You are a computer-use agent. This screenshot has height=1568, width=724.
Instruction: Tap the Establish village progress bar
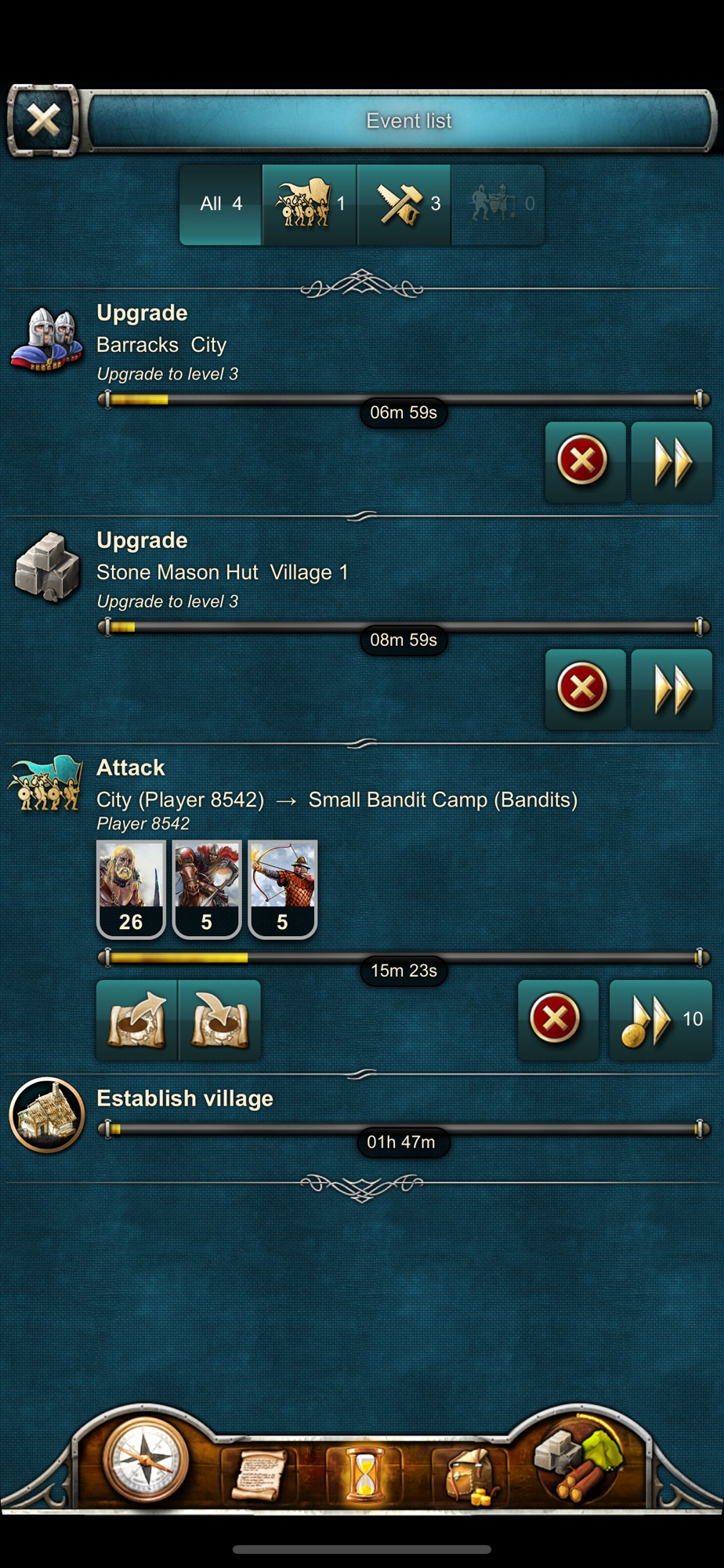[x=404, y=1130]
